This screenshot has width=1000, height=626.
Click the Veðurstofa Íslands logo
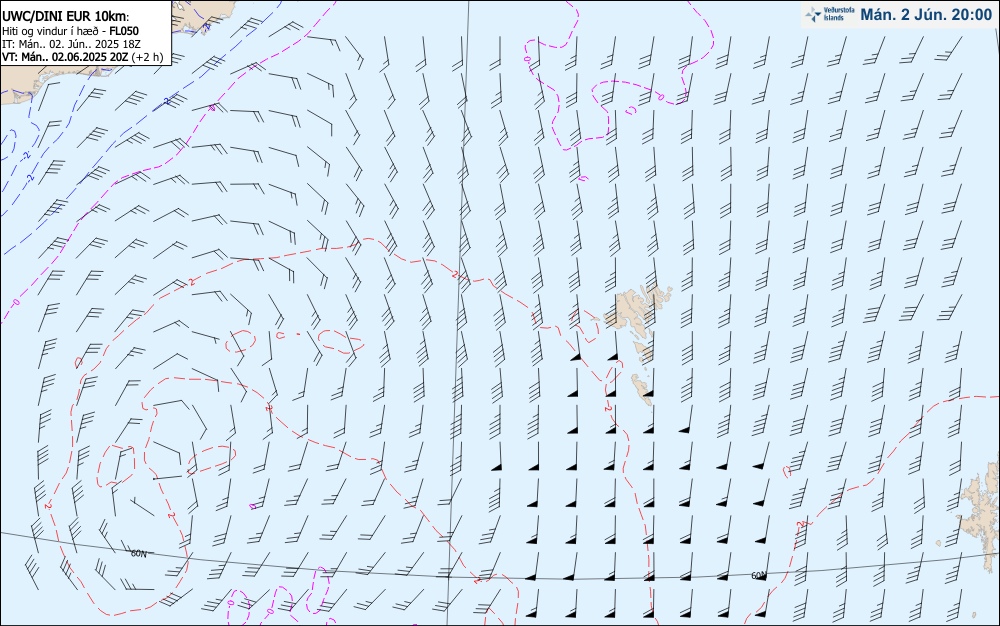tap(830, 14)
